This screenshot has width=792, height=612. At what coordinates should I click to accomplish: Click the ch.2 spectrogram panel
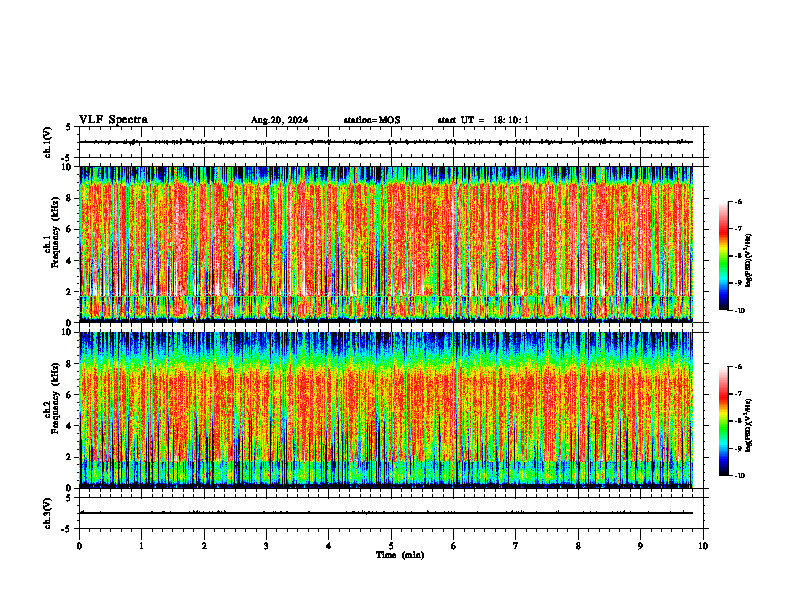point(386,410)
